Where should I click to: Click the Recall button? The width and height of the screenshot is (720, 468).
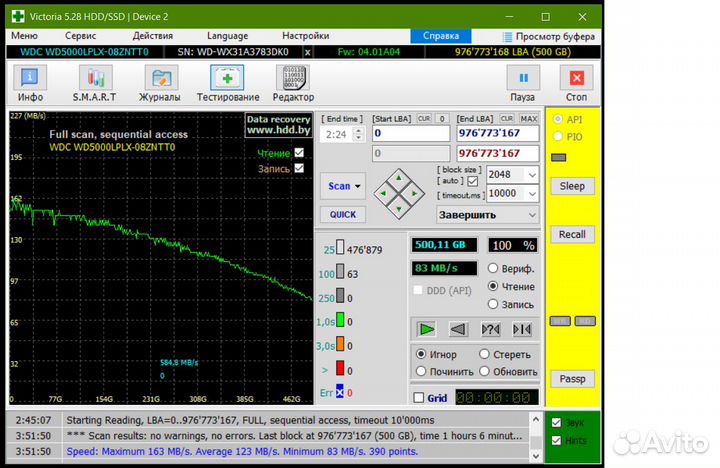point(572,234)
